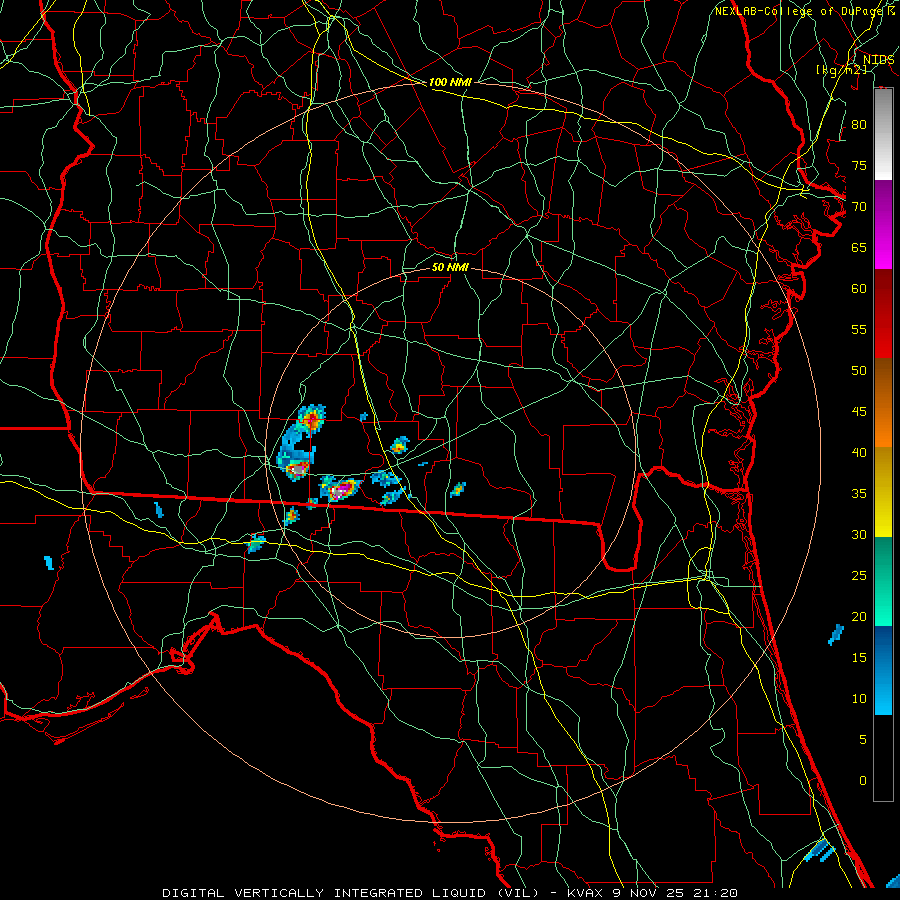The height and width of the screenshot is (900, 900).
Task: Select the yellow segment of the color bar
Action: point(883,492)
